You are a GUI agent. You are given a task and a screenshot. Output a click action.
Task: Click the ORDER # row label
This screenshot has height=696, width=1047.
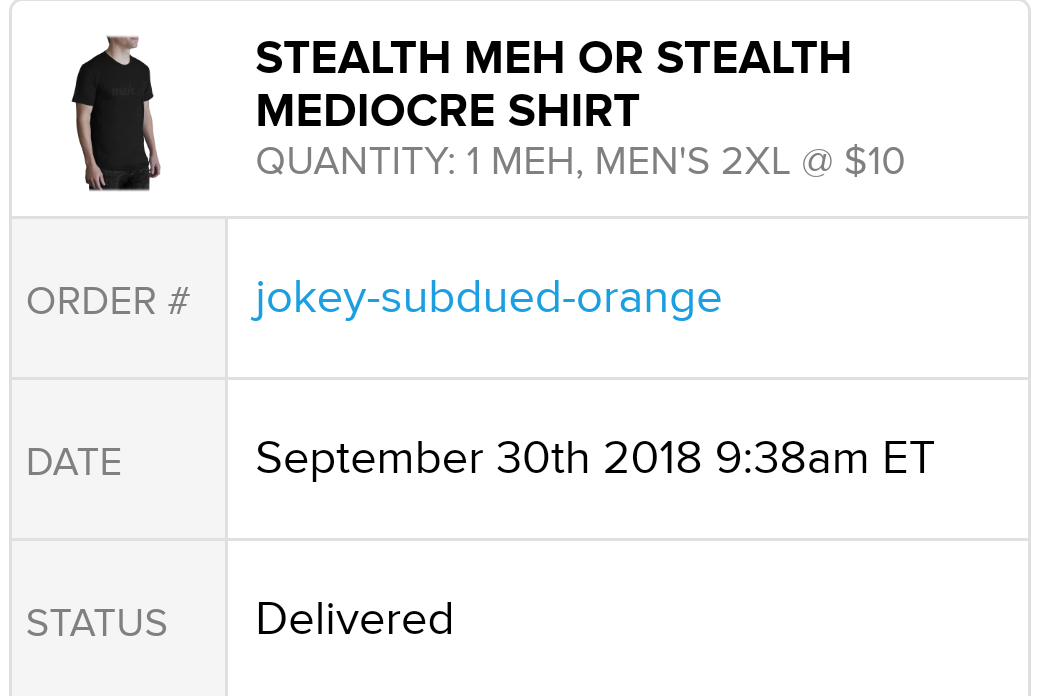click(x=108, y=301)
